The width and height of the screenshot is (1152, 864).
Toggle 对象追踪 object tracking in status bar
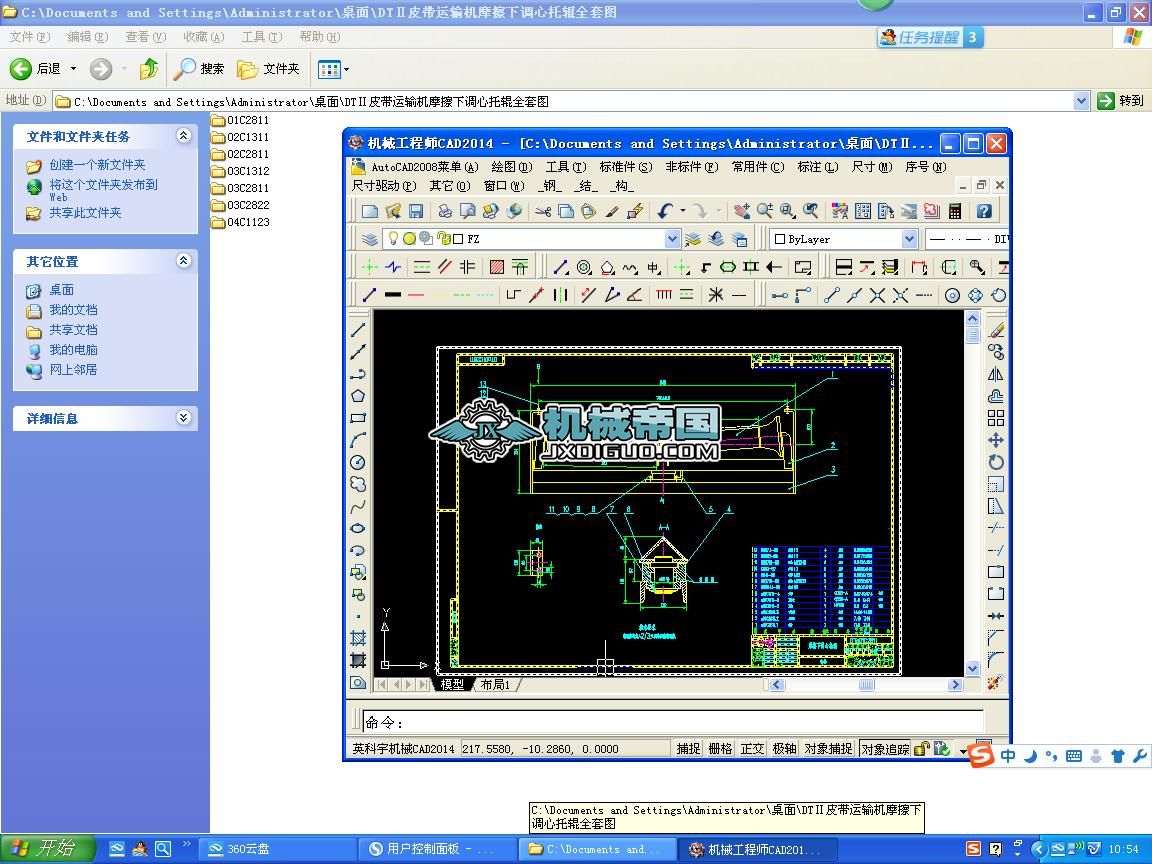(x=885, y=749)
